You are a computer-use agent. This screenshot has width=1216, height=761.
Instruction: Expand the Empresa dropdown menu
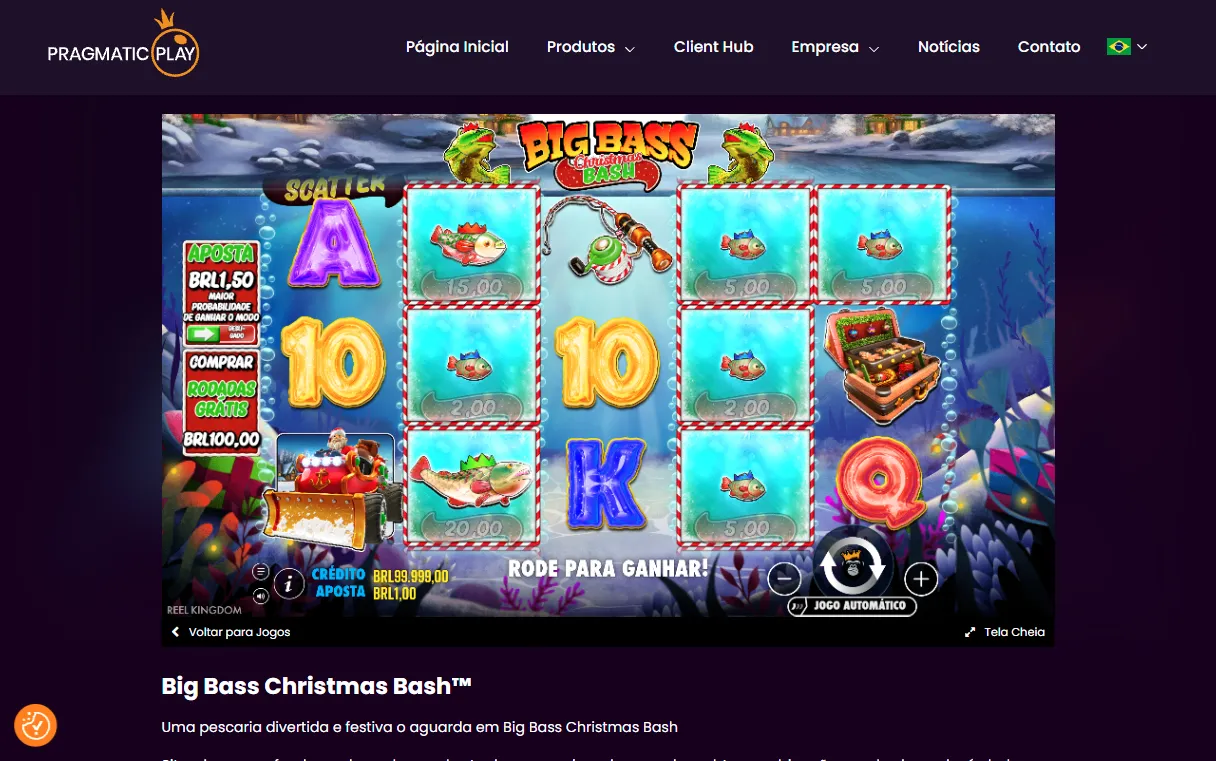tap(835, 47)
